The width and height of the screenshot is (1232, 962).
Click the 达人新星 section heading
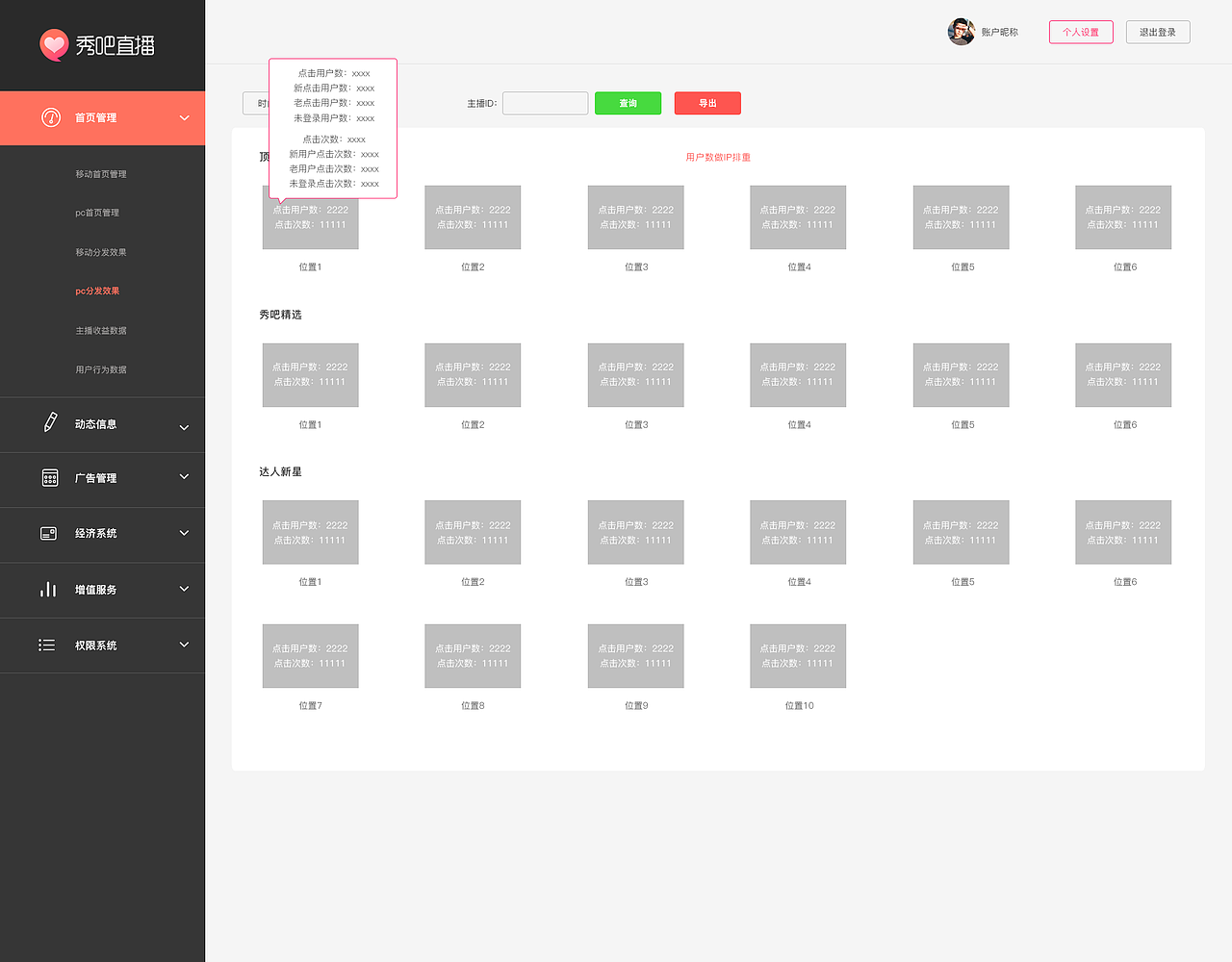(280, 471)
